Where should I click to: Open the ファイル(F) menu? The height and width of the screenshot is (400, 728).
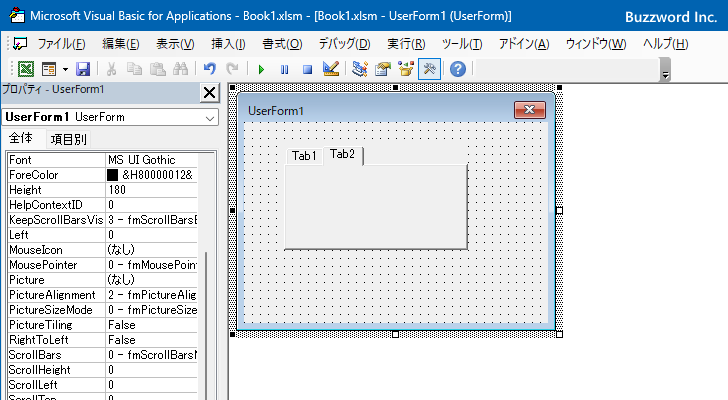(61, 44)
